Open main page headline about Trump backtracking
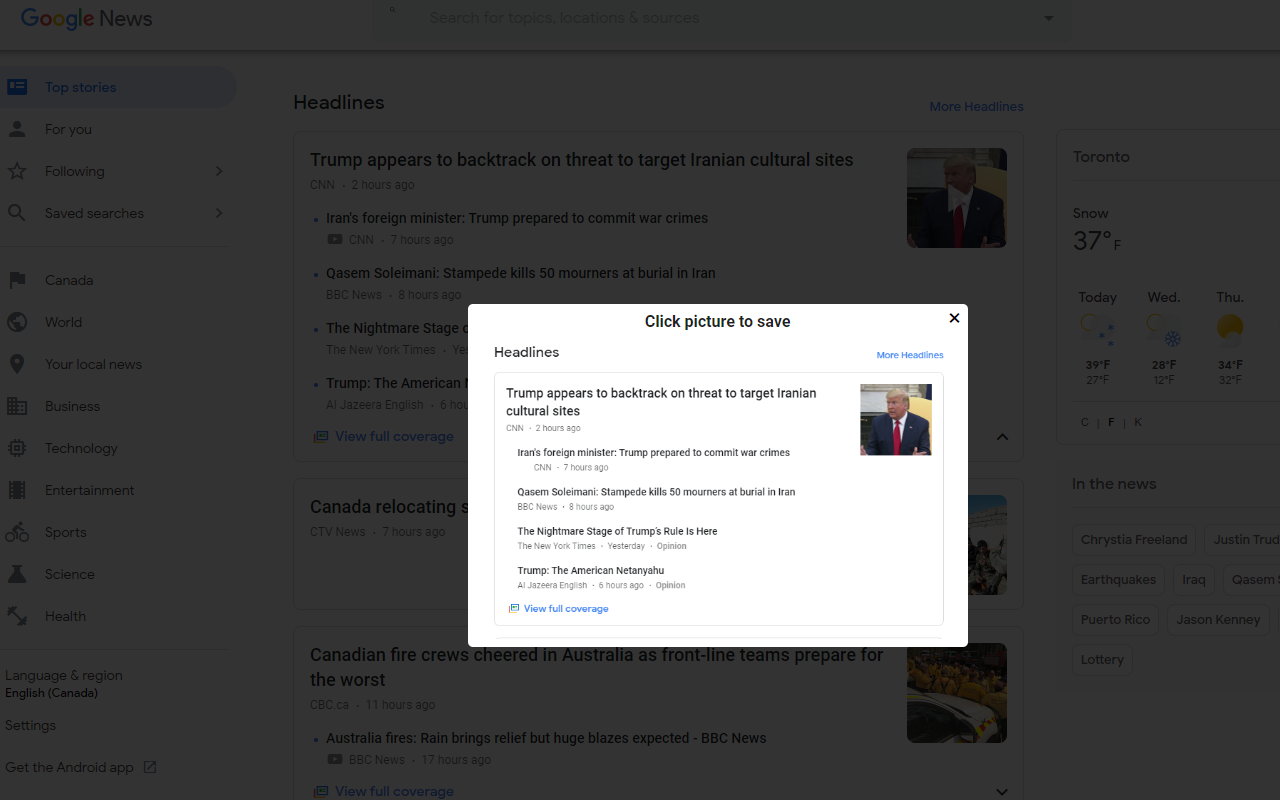 click(582, 160)
